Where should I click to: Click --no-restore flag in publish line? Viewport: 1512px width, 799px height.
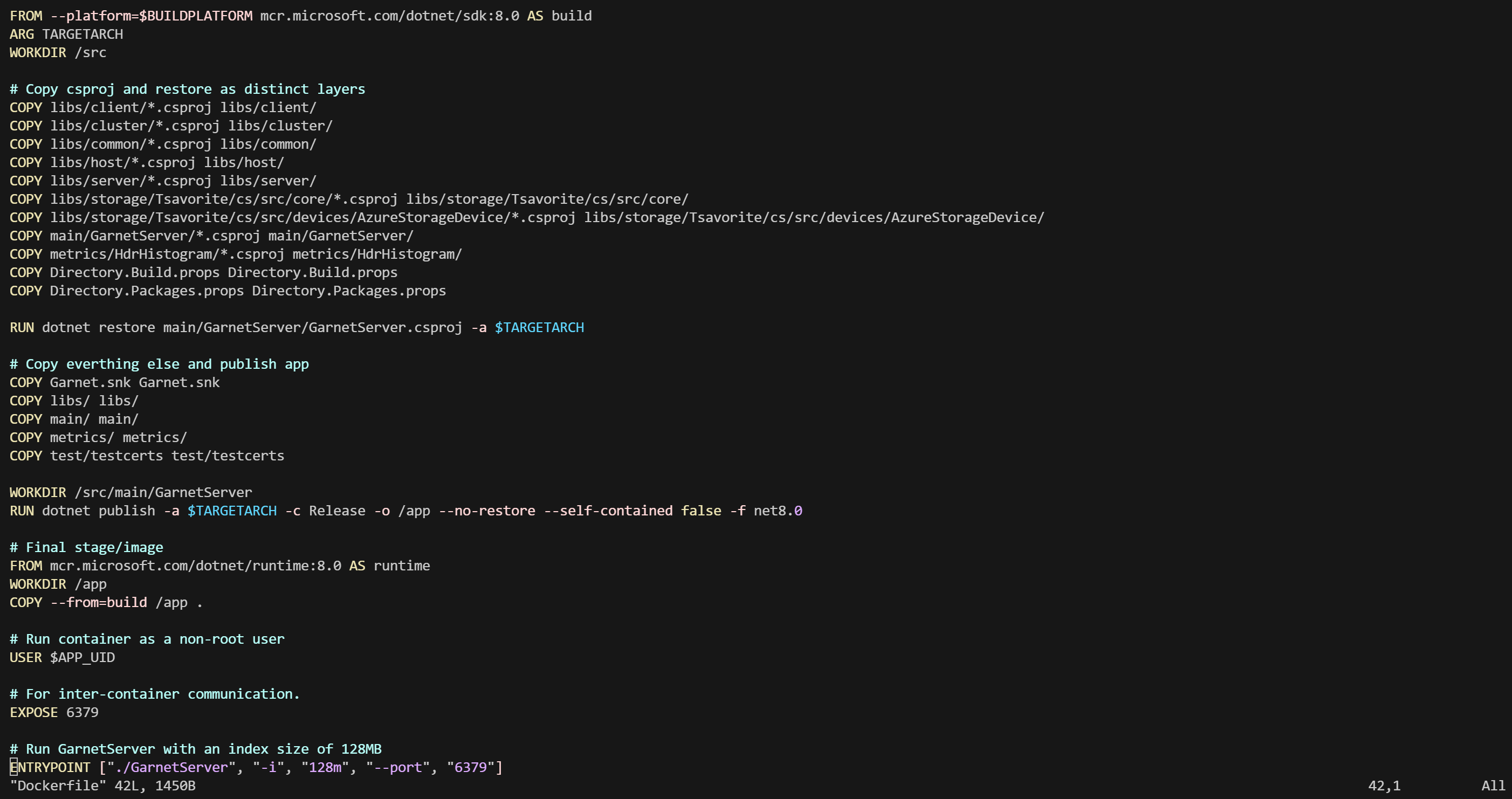pyautogui.click(x=487, y=511)
